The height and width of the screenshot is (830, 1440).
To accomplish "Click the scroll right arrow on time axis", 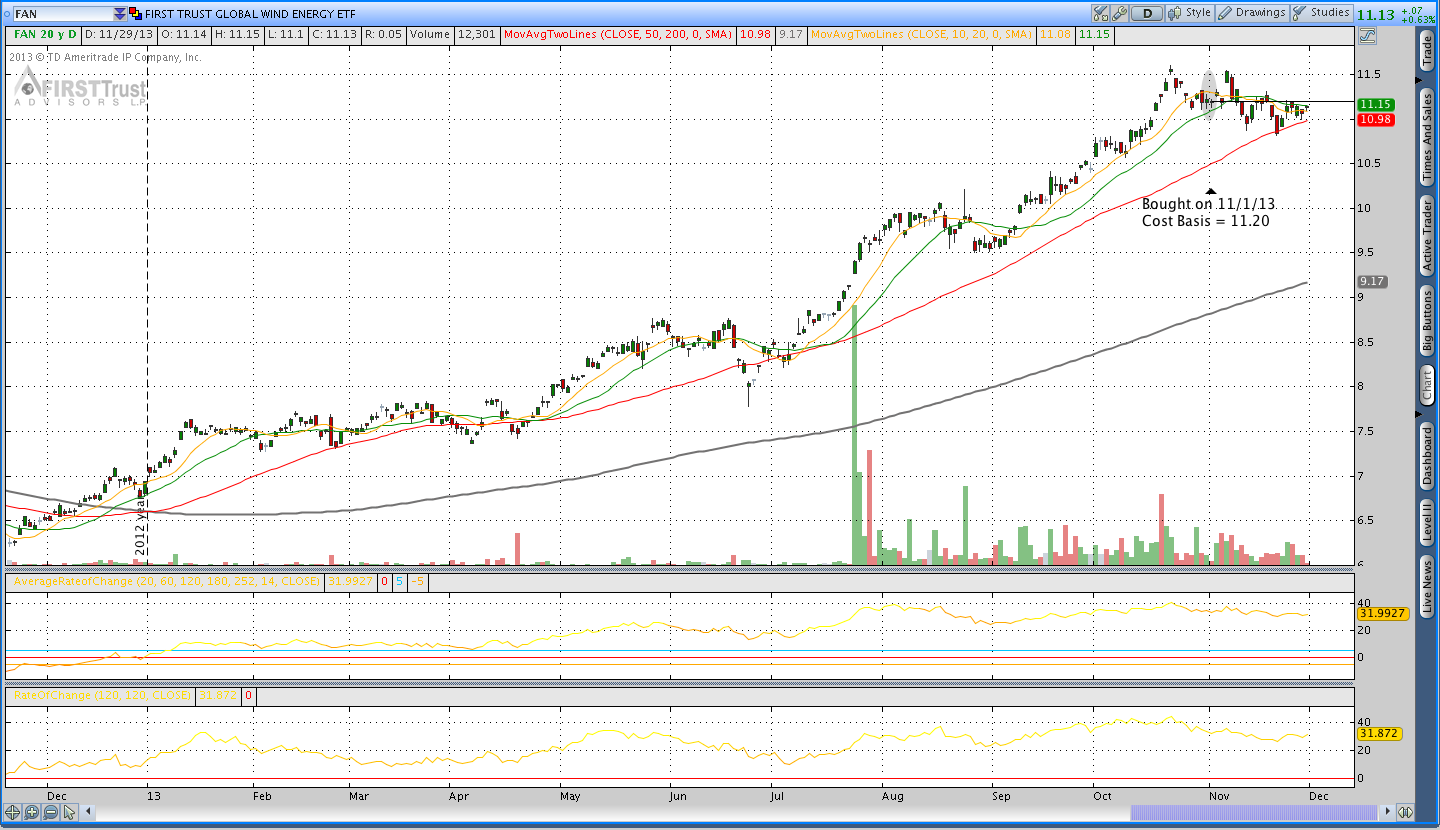I will point(1386,812).
